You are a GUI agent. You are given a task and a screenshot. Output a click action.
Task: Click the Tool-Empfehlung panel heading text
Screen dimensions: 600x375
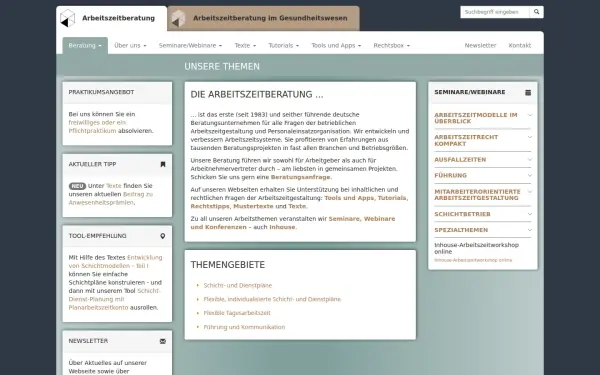point(97,236)
